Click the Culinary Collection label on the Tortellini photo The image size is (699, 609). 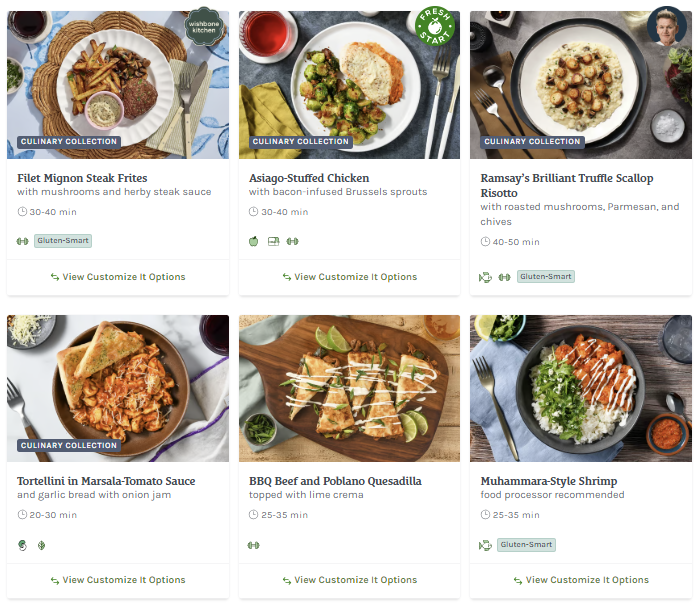click(69, 446)
